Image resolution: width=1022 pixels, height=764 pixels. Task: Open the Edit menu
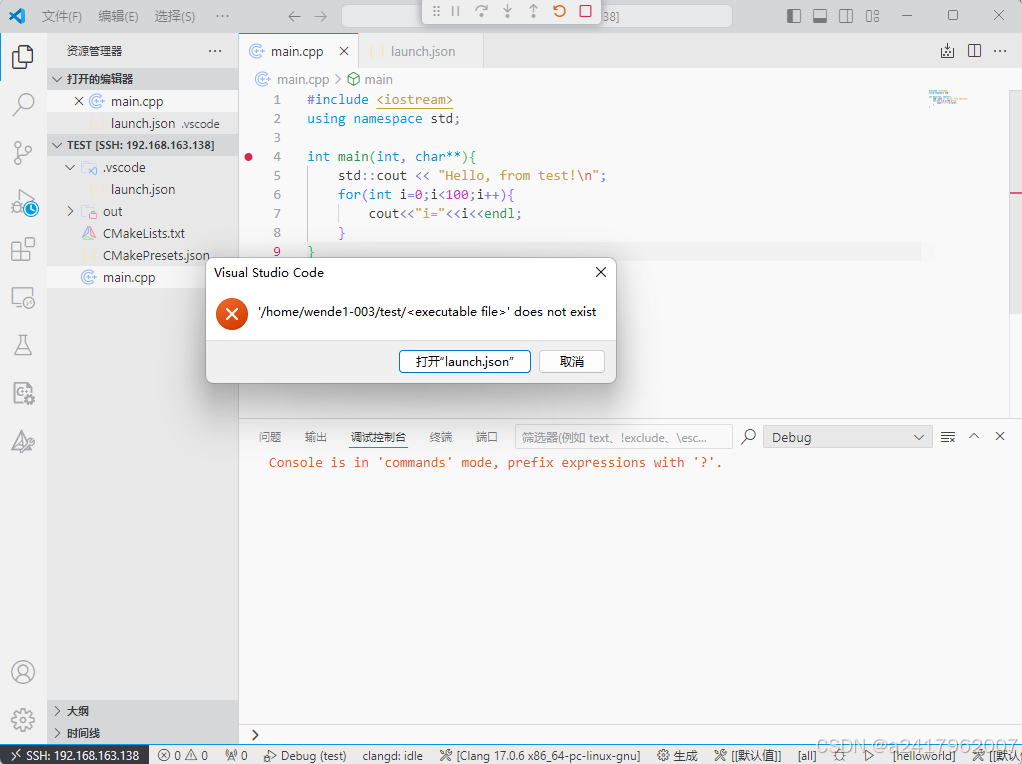(x=118, y=16)
